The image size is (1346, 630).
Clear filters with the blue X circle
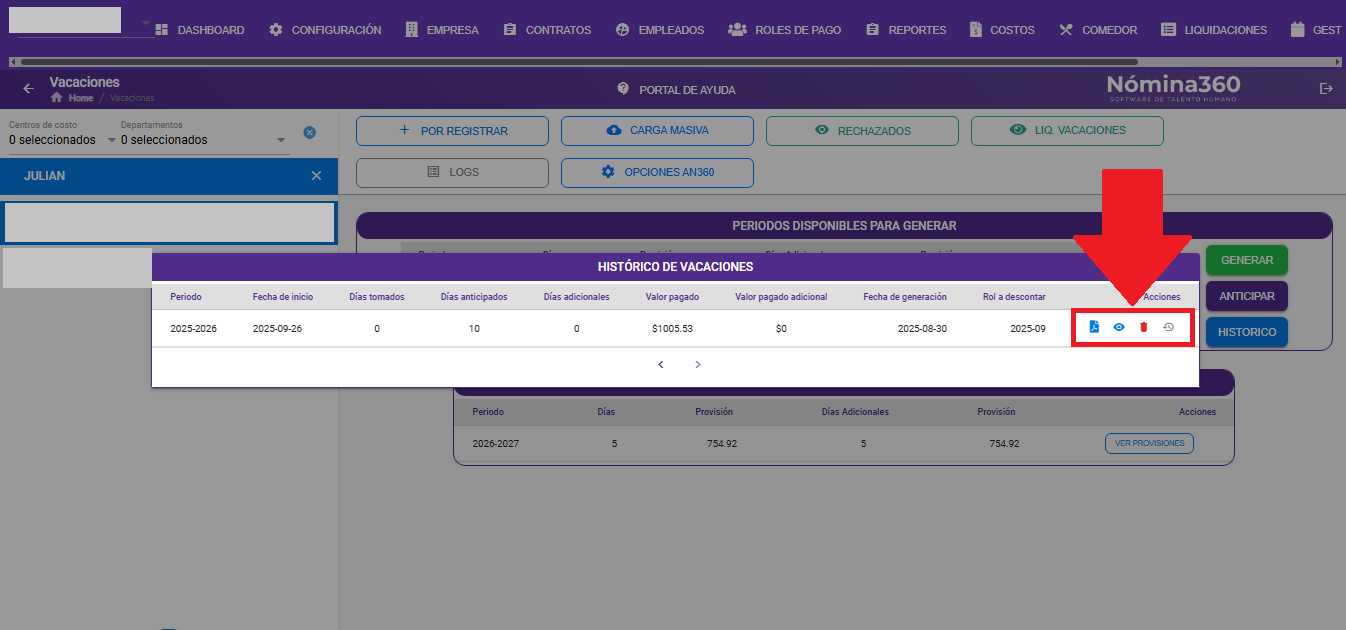[x=309, y=132]
